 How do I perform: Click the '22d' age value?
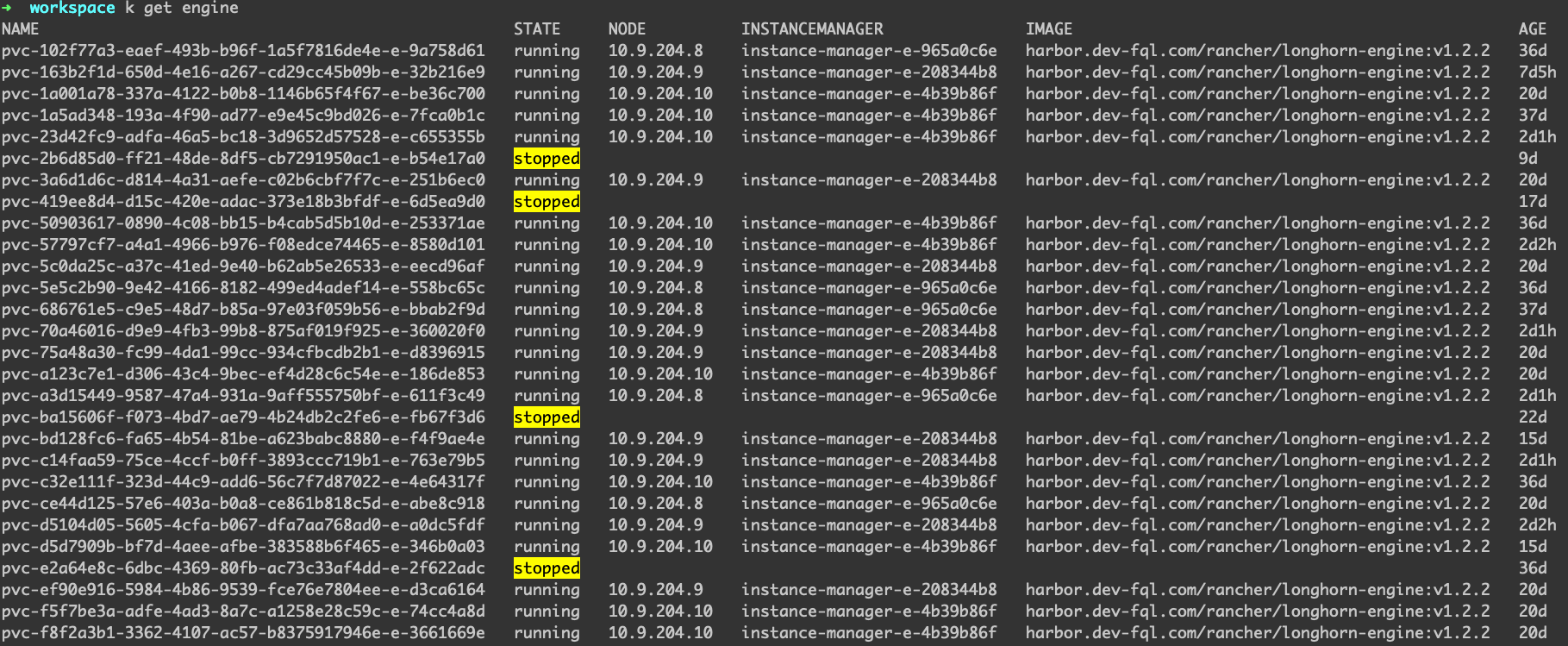pyautogui.click(x=1533, y=417)
